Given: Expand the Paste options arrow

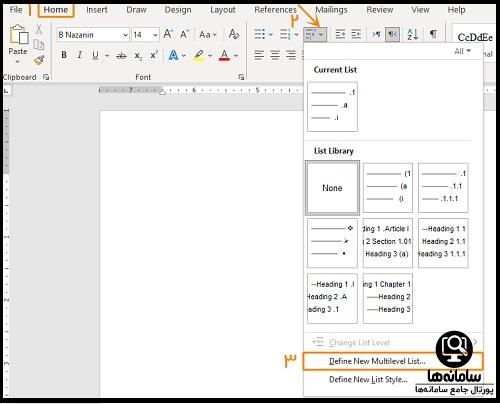Looking at the screenshot, I should [18, 61].
